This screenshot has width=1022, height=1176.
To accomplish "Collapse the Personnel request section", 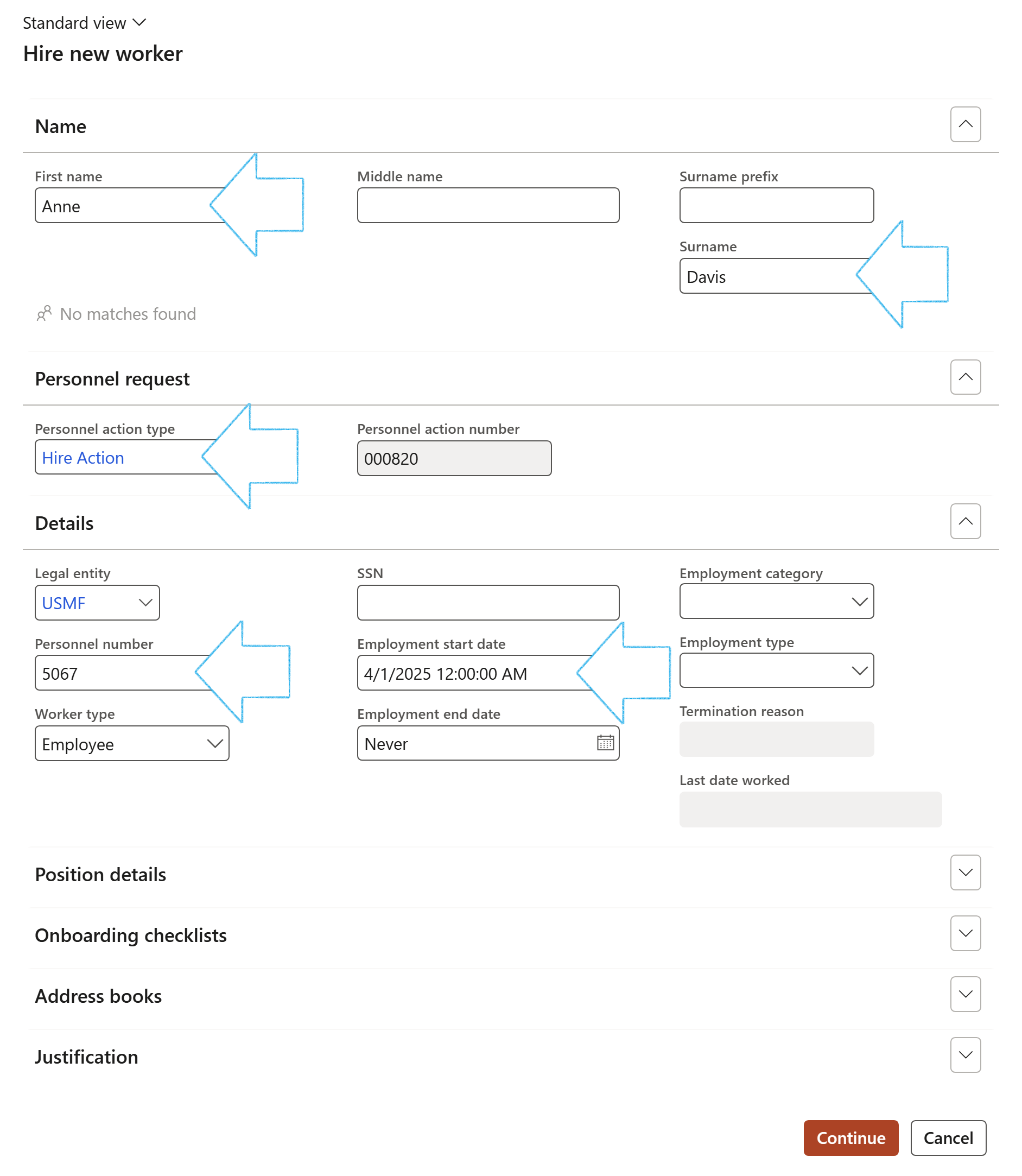I will click(965, 377).
